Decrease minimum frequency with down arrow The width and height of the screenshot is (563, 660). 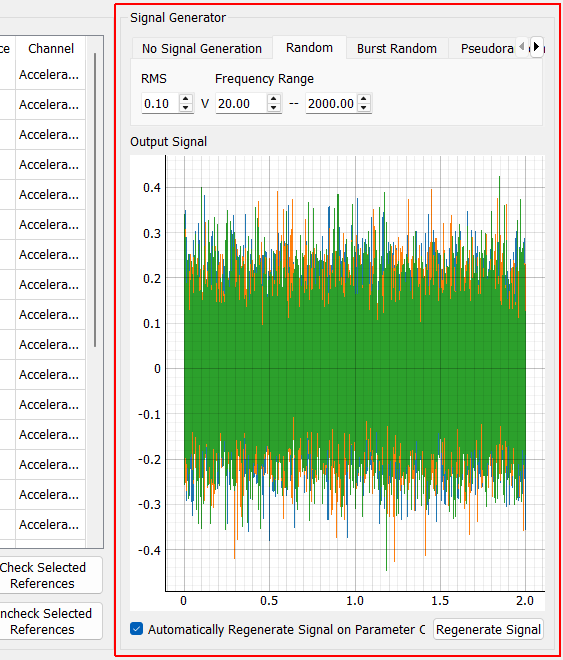pos(274,108)
